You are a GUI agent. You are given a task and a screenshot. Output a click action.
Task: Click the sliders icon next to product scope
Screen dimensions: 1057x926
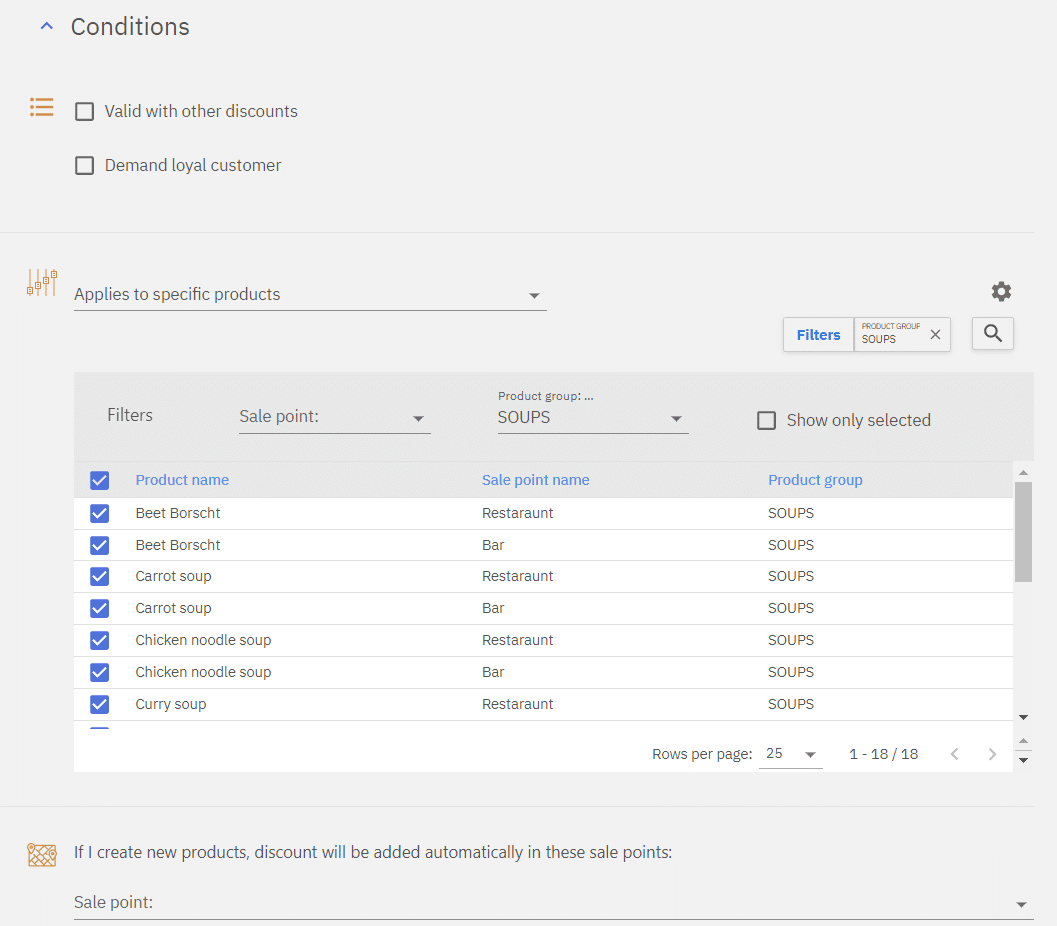pyautogui.click(x=42, y=282)
